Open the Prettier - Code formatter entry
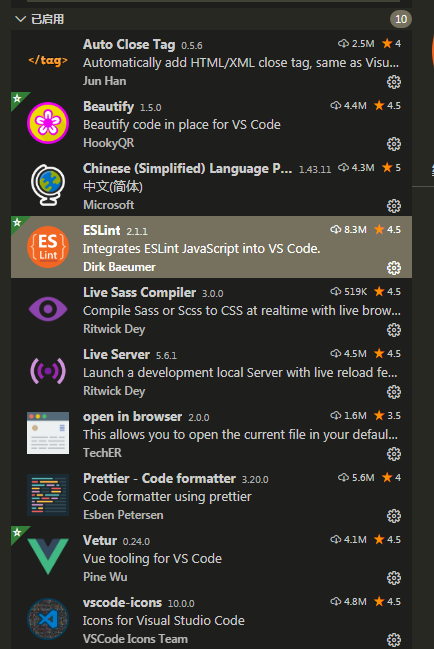 coord(211,495)
